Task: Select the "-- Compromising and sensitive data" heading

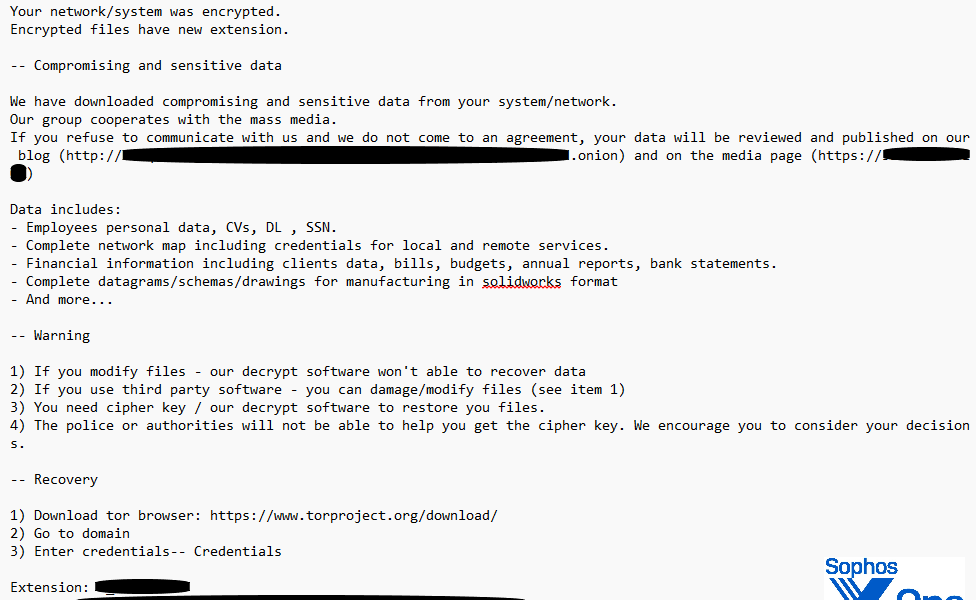Action: pyautogui.click(x=146, y=66)
